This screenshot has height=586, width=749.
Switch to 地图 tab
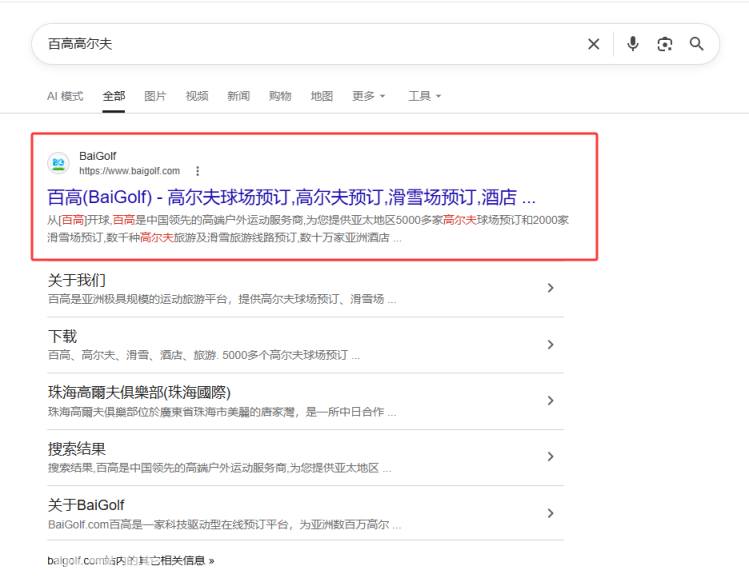321,96
